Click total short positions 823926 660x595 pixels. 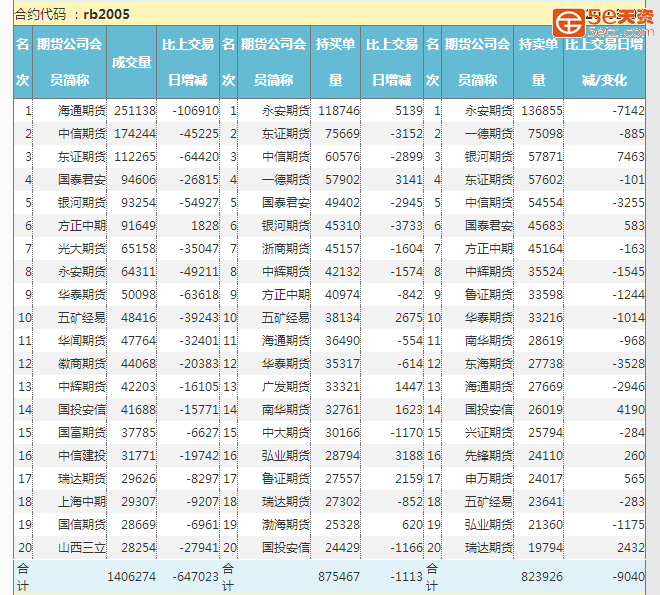coord(542,576)
